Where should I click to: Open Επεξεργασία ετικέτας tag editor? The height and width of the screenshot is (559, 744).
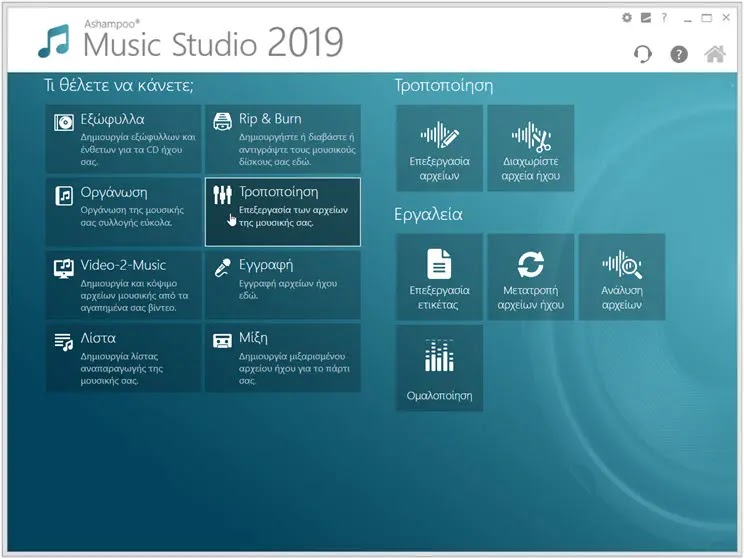439,277
